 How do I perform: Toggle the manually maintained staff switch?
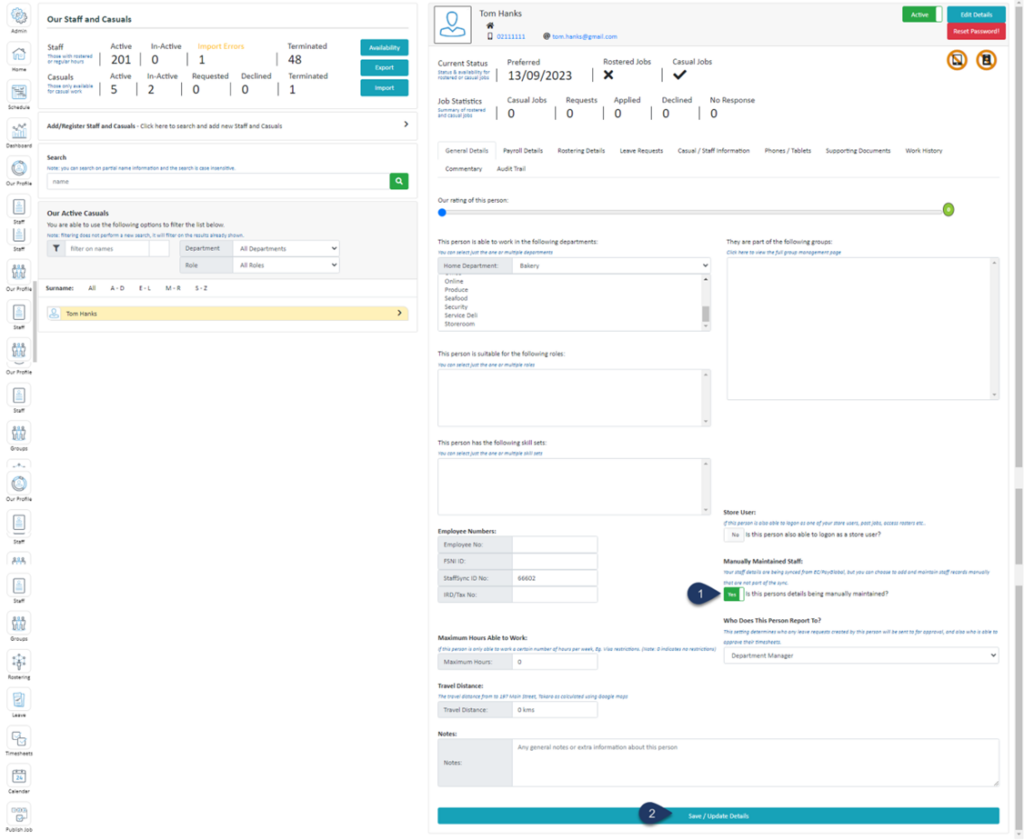click(x=733, y=594)
